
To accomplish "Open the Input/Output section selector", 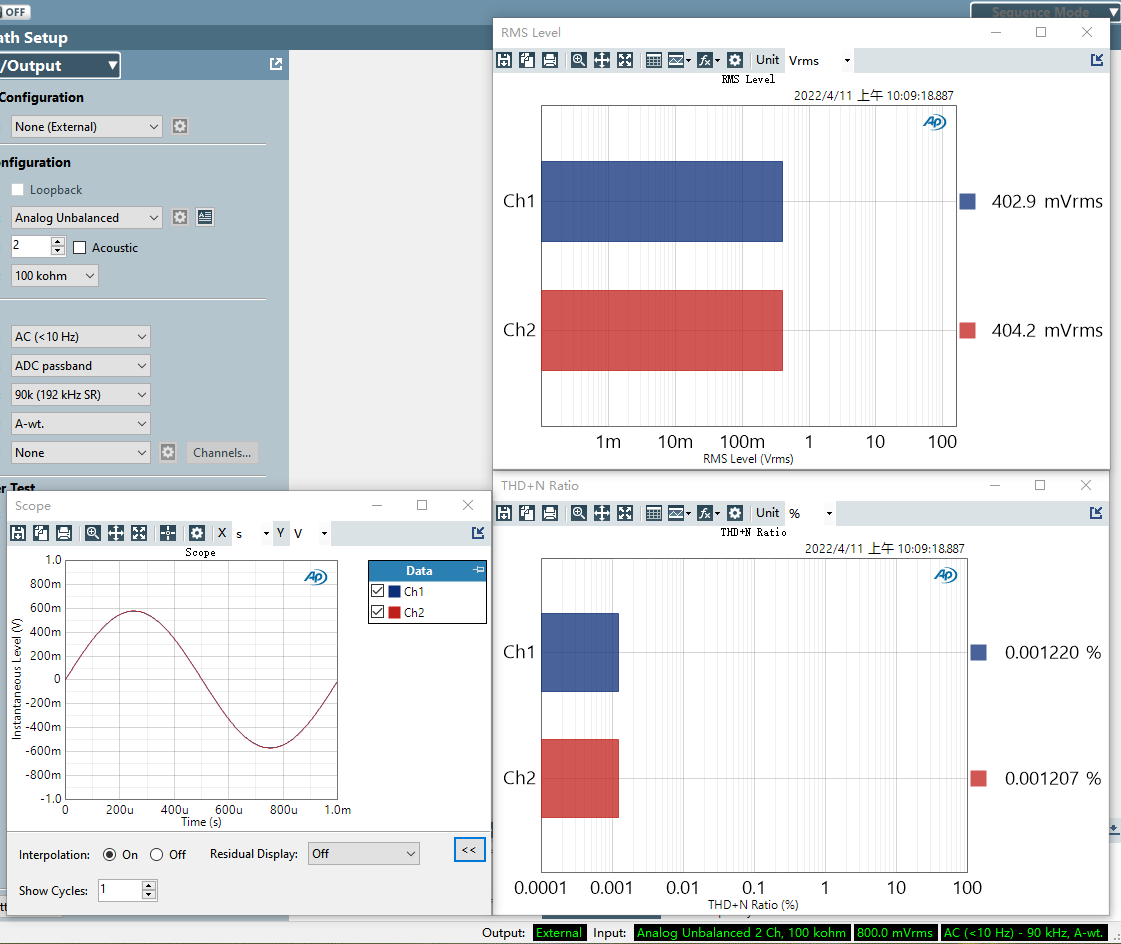I will coord(58,66).
